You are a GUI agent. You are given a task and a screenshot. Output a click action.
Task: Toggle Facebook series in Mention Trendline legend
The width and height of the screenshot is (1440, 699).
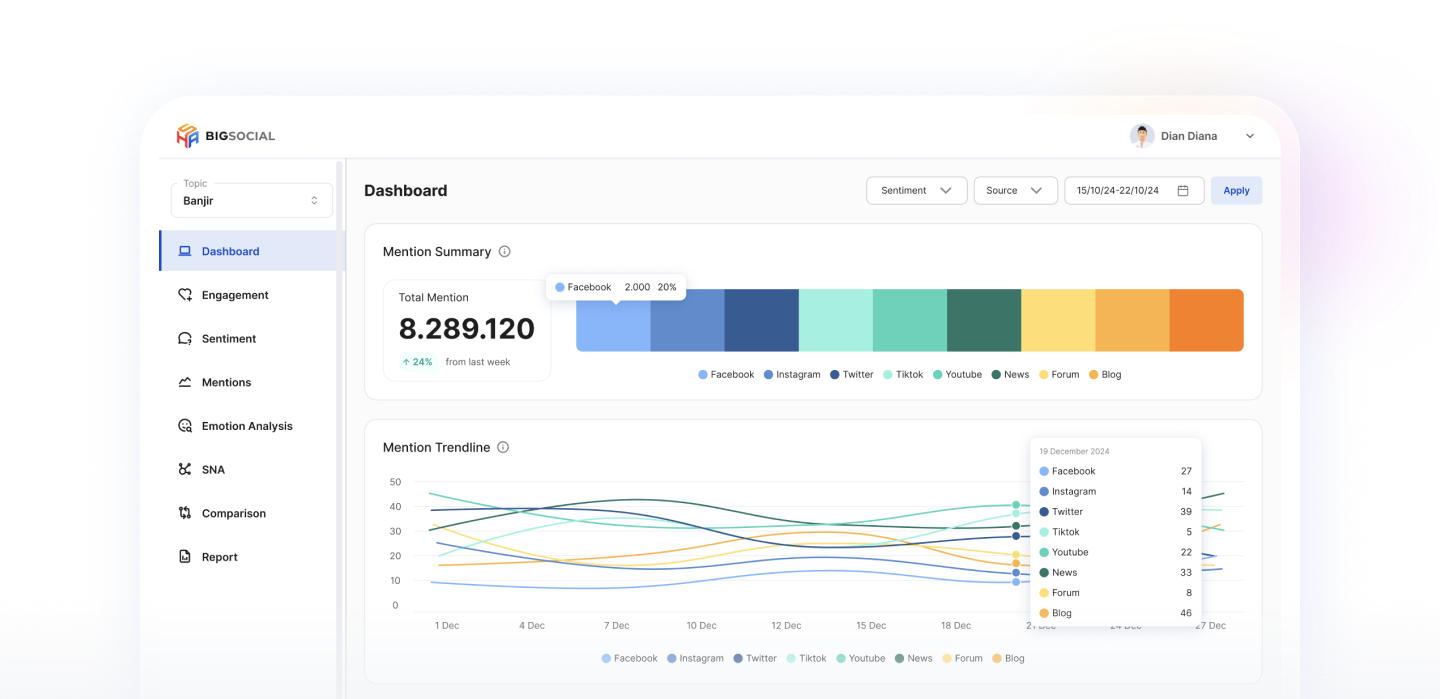pos(630,659)
